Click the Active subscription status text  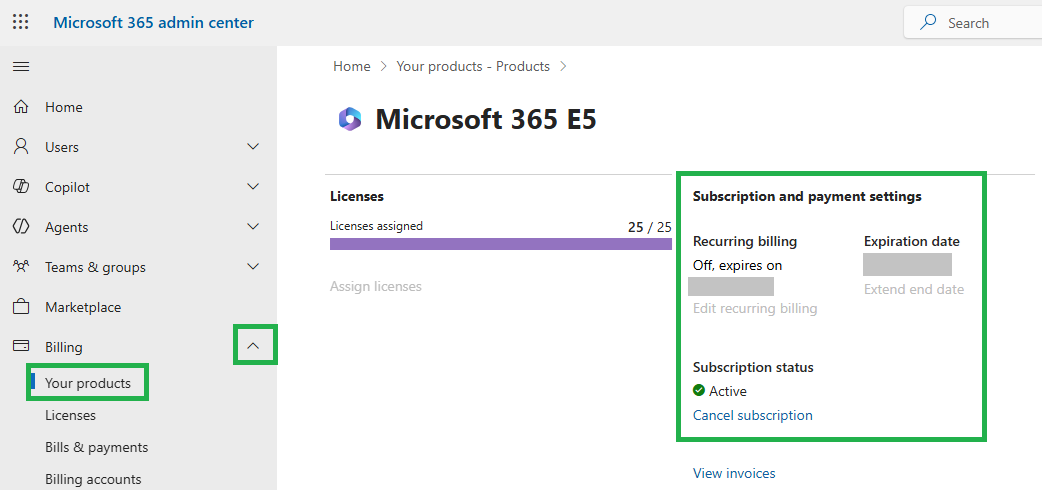click(x=728, y=391)
